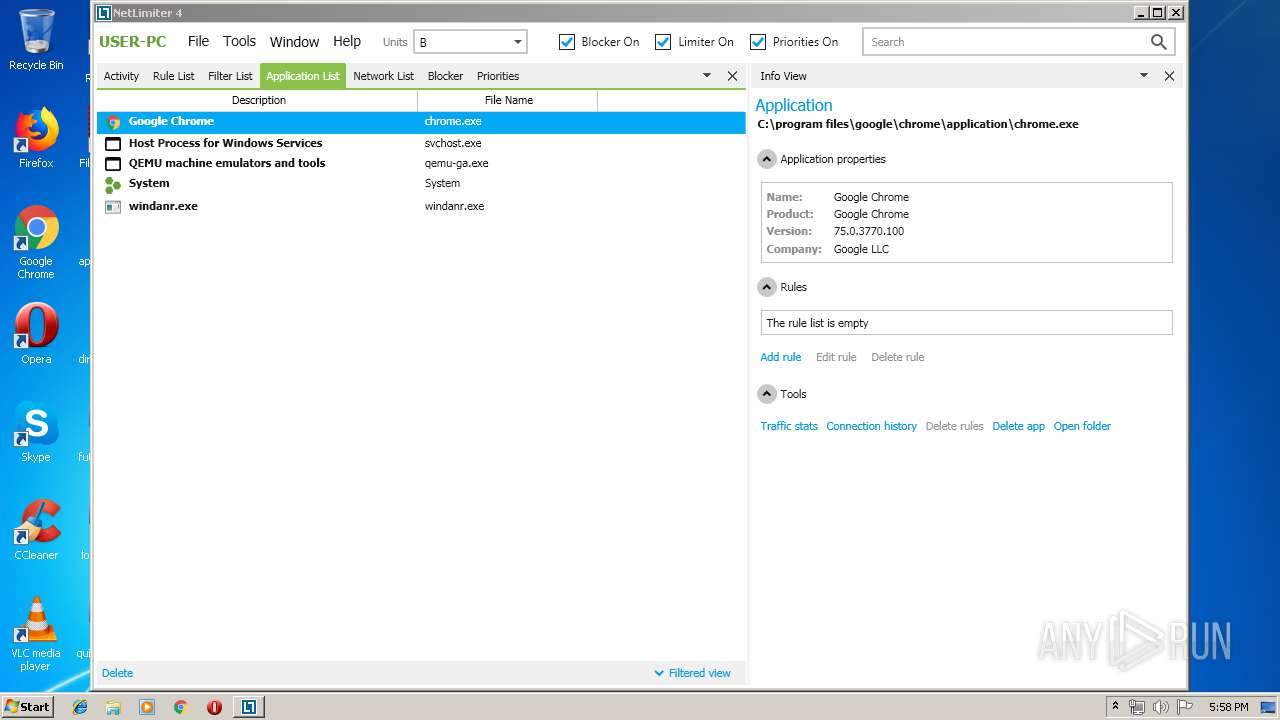
Task: Open Connection history link
Action: point(871,426)
